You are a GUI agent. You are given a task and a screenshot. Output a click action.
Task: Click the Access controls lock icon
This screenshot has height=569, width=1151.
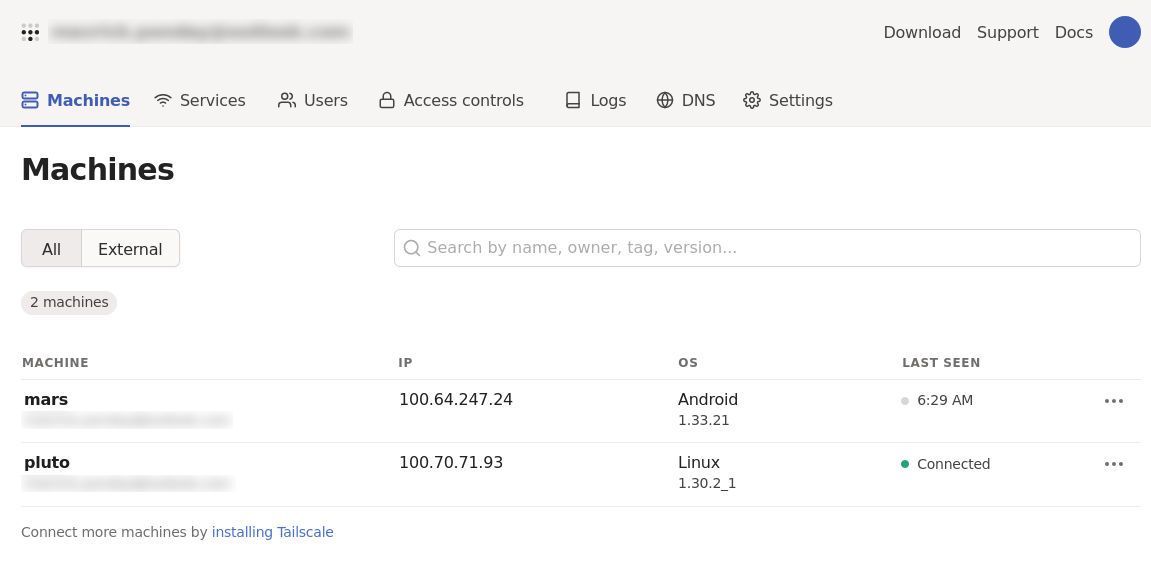pos(387,100)
